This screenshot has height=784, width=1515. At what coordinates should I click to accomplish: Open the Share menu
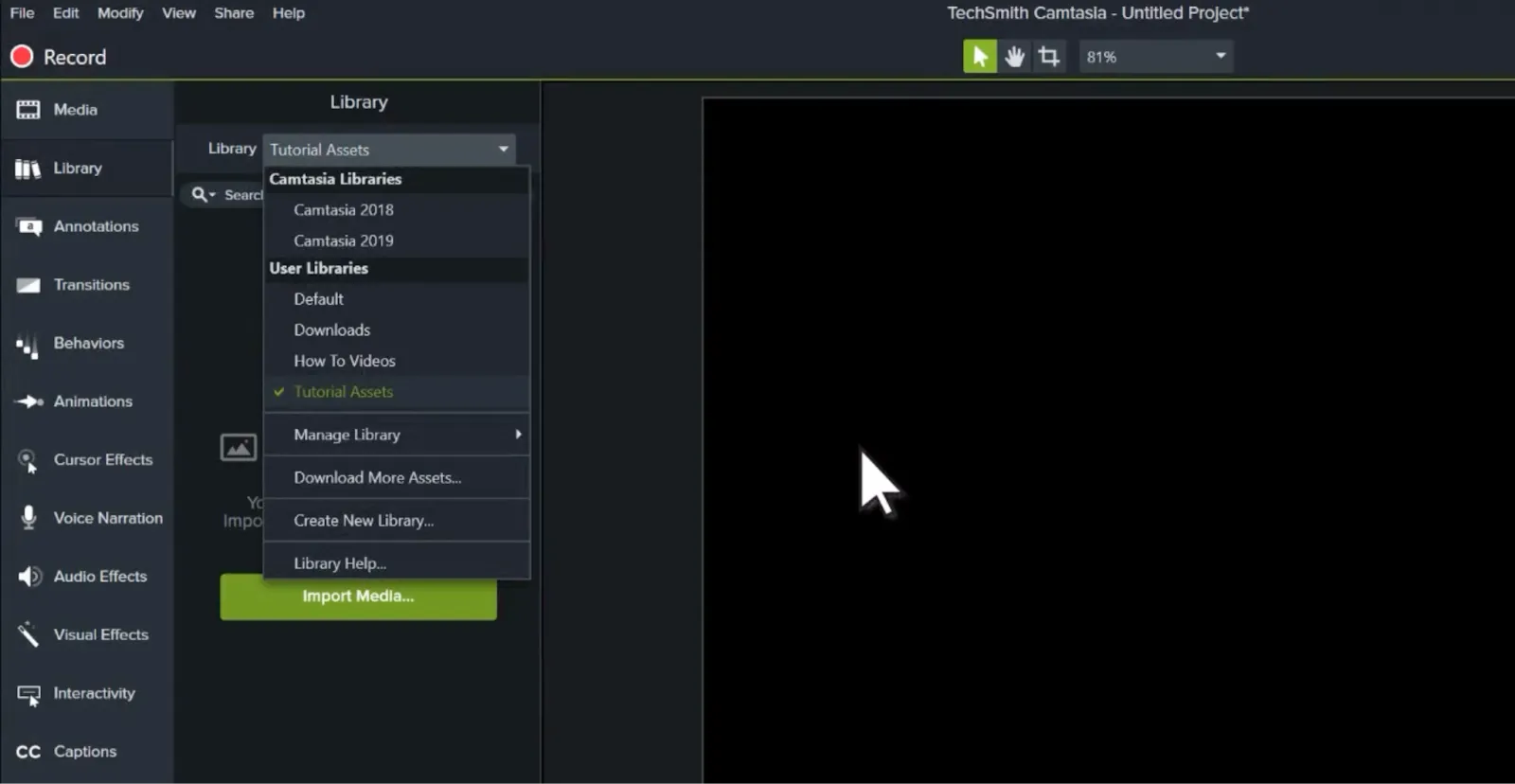(234, 13)
